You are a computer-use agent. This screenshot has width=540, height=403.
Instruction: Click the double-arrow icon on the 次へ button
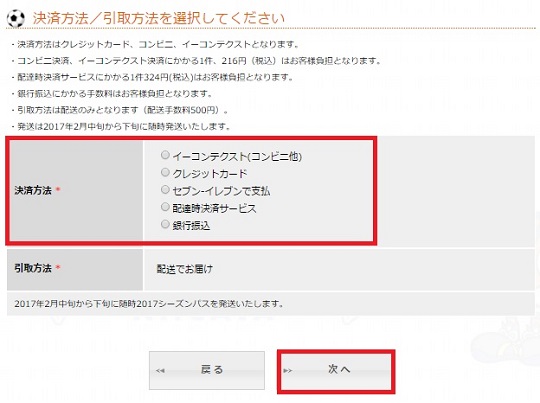(288, 371)
